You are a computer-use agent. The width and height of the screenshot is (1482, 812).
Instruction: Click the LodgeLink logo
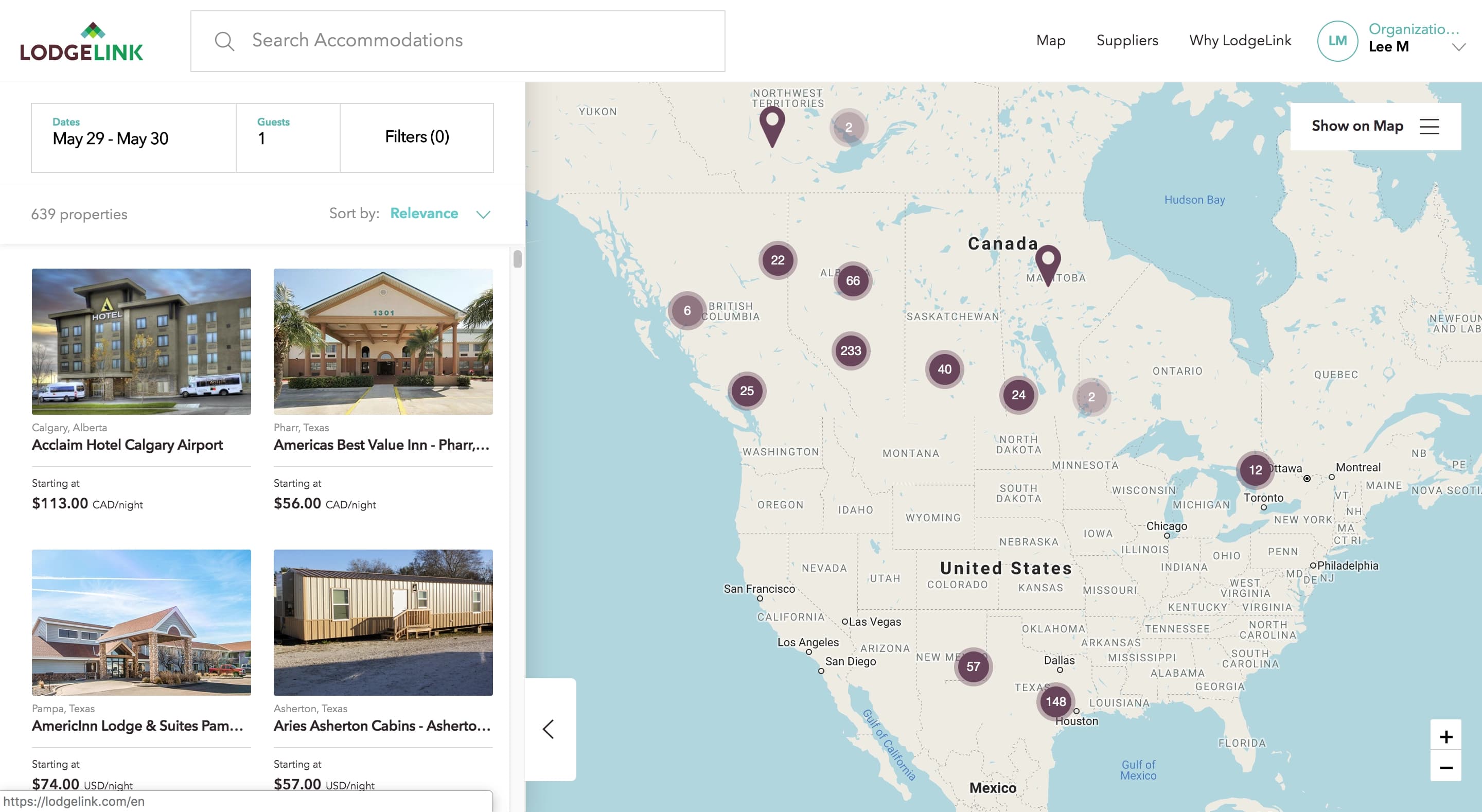coord(82,42)
